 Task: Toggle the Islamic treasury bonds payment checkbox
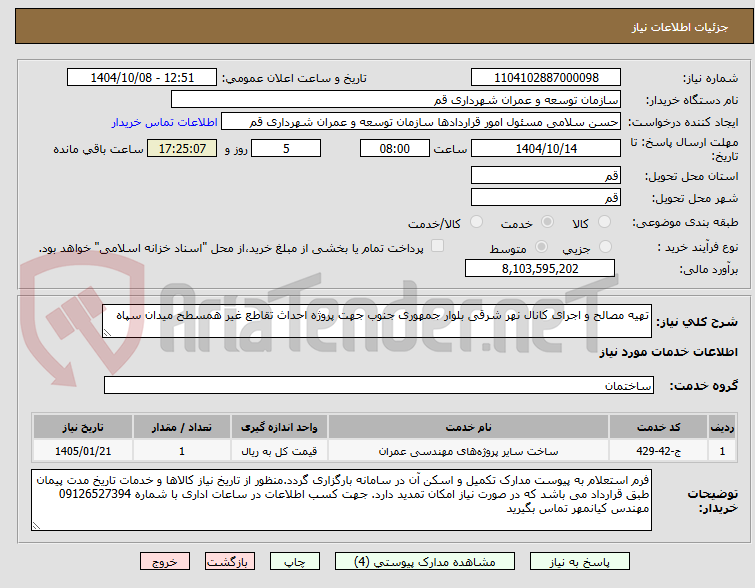[437, 246]
